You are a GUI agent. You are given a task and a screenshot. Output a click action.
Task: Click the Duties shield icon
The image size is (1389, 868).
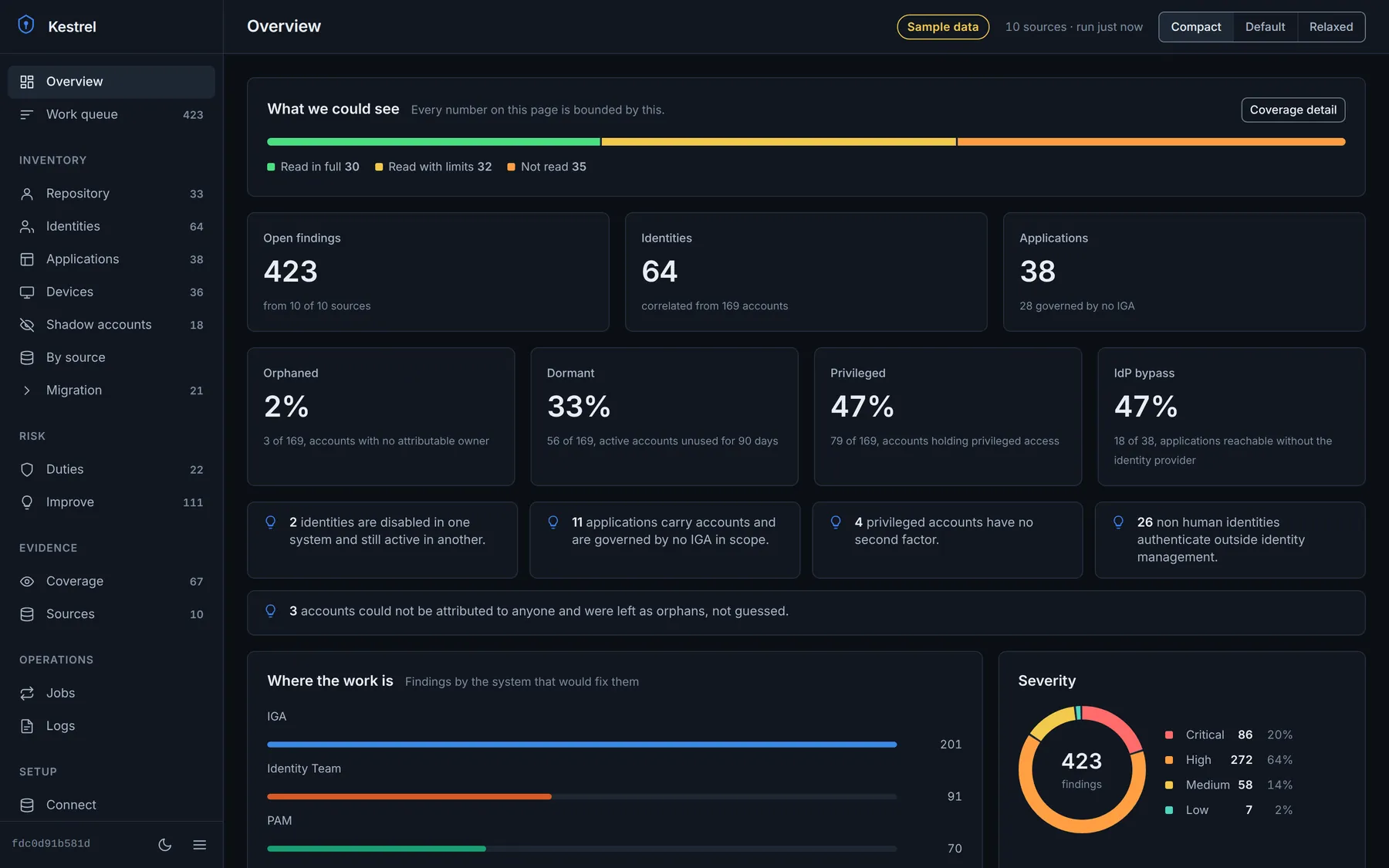(27, 470)
